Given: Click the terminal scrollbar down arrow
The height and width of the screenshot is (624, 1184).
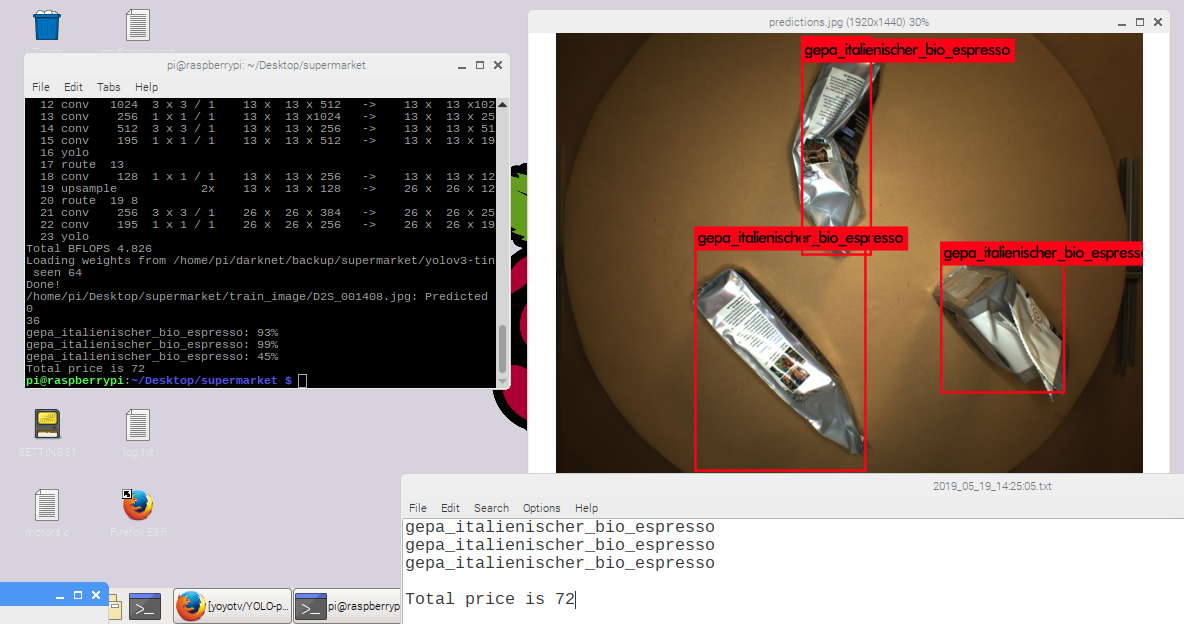Looking at the screenshot, I should pos(502,382).
